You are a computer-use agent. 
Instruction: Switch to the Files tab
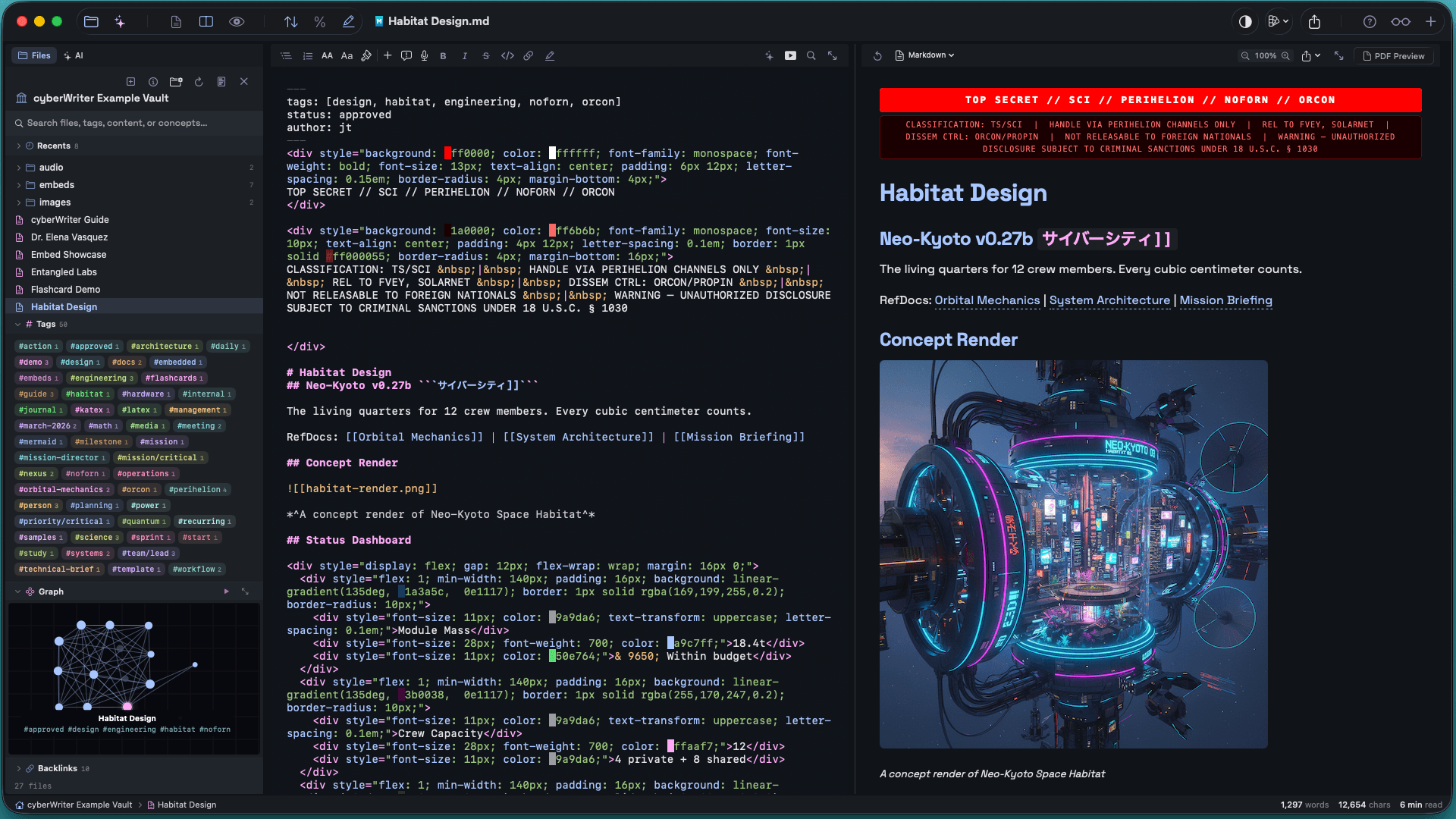click(x=34, y=55)
